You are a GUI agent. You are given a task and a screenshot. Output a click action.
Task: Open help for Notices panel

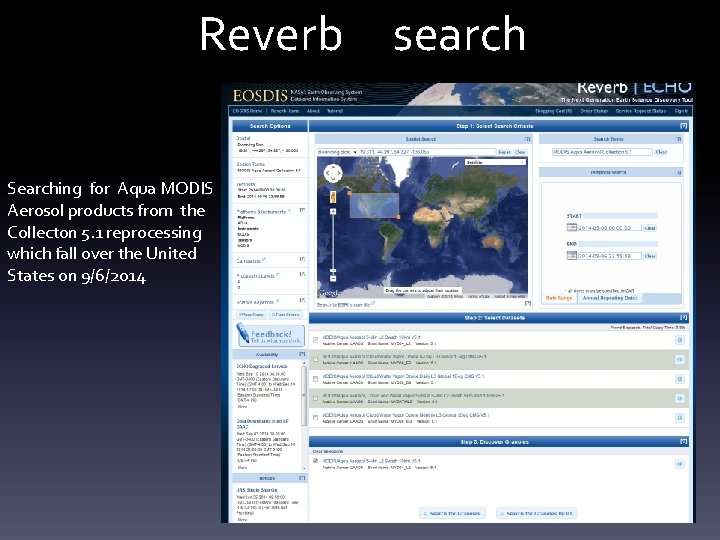pos(302,478)
